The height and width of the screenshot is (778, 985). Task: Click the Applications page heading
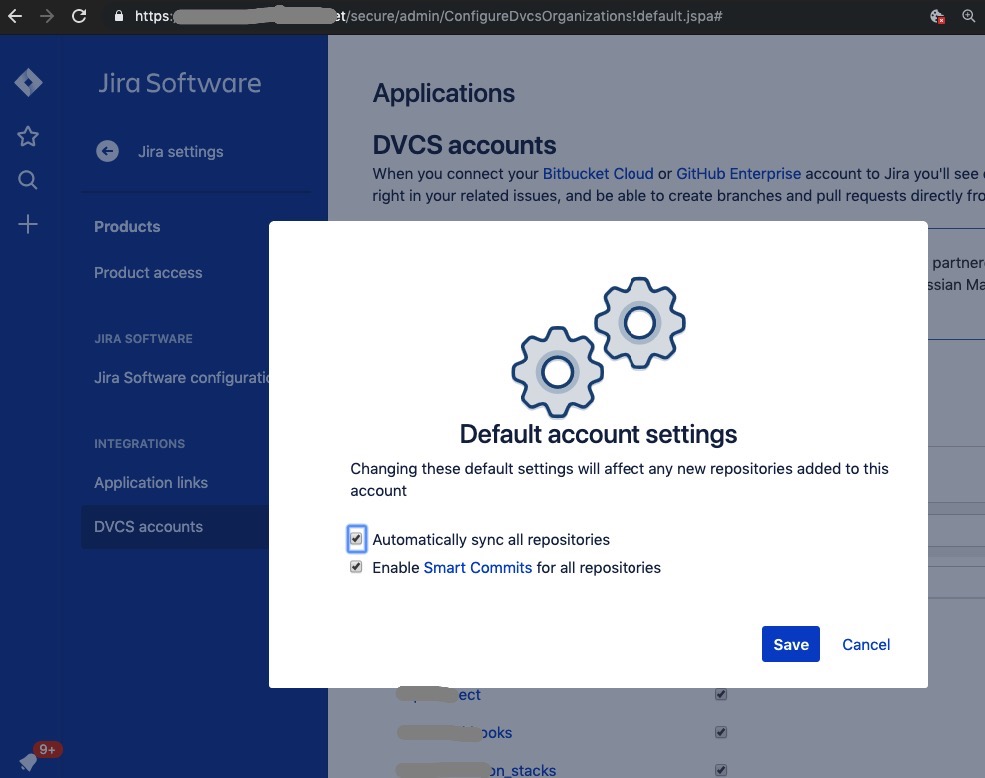coord(444,94)
